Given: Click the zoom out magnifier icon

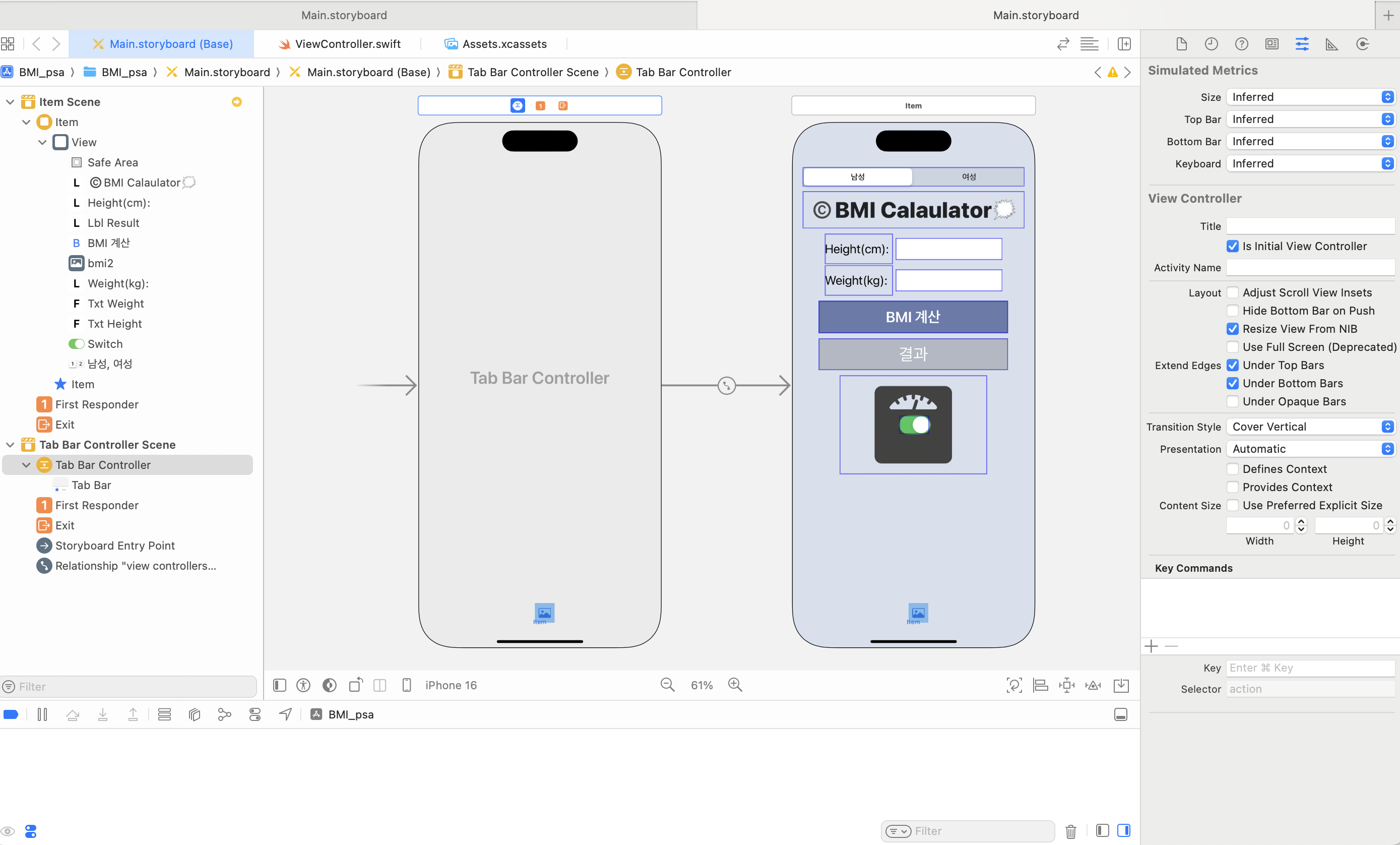Looking at the screenshot, I should click(x=667, y=685).
